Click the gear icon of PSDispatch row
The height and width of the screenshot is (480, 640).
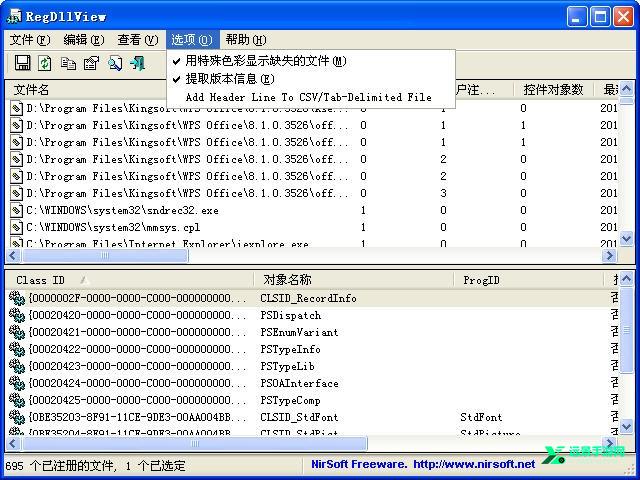point(17,315)
